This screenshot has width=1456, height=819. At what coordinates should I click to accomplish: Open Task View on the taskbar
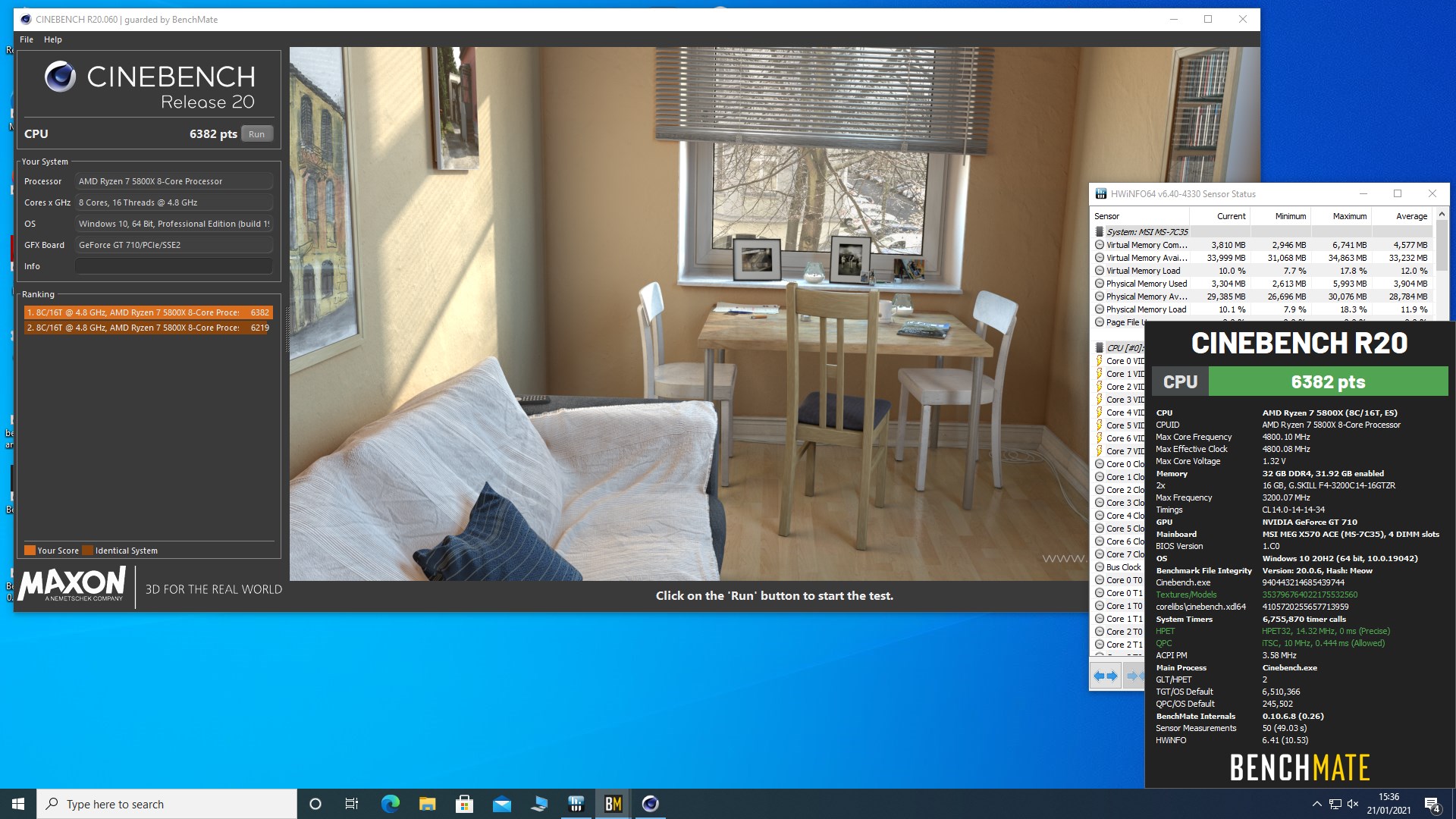352,804
